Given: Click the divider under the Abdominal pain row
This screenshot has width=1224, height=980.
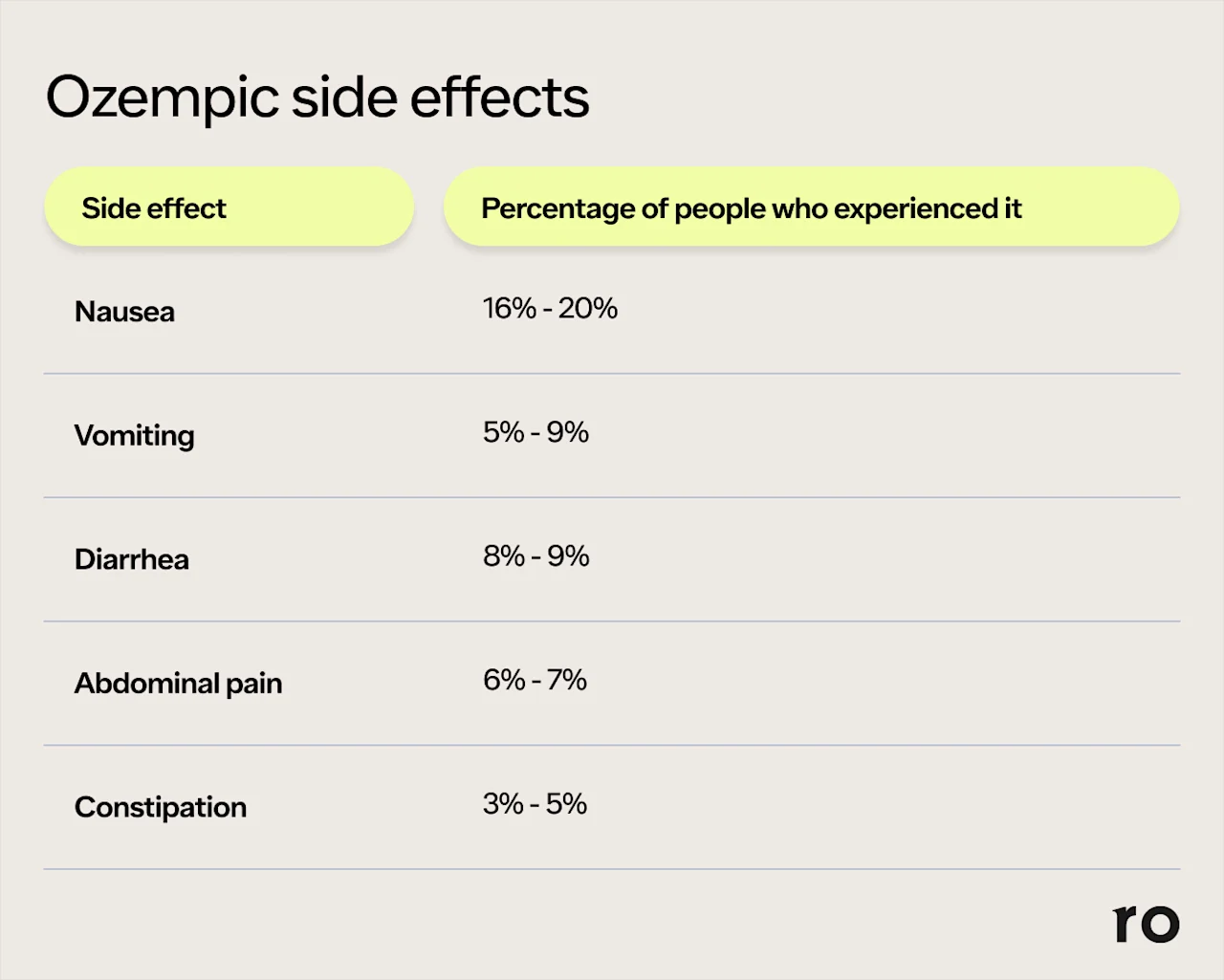Looking at the screenshot, I should click(x=612, y=745).
